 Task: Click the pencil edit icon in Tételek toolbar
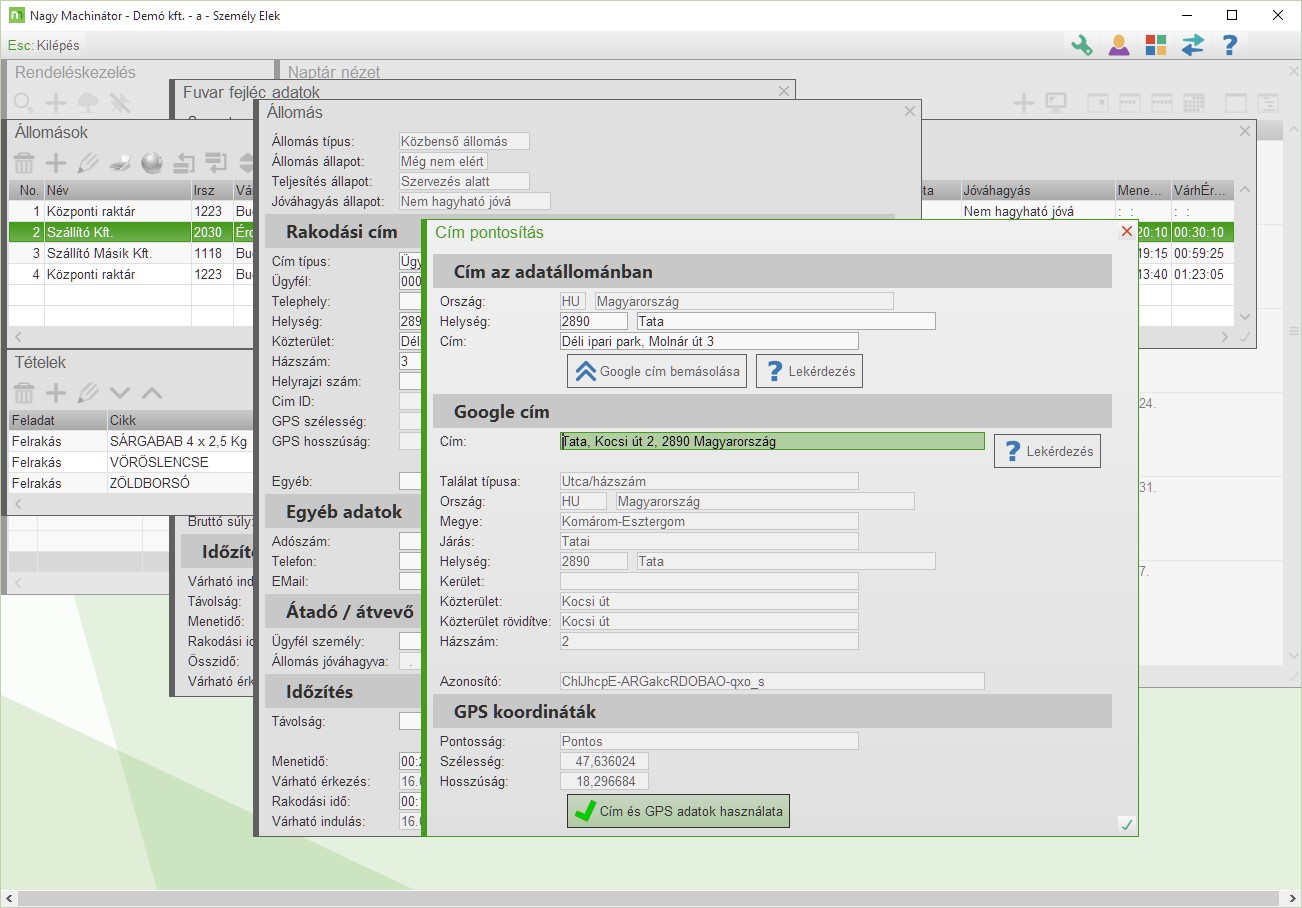[88, 393]
